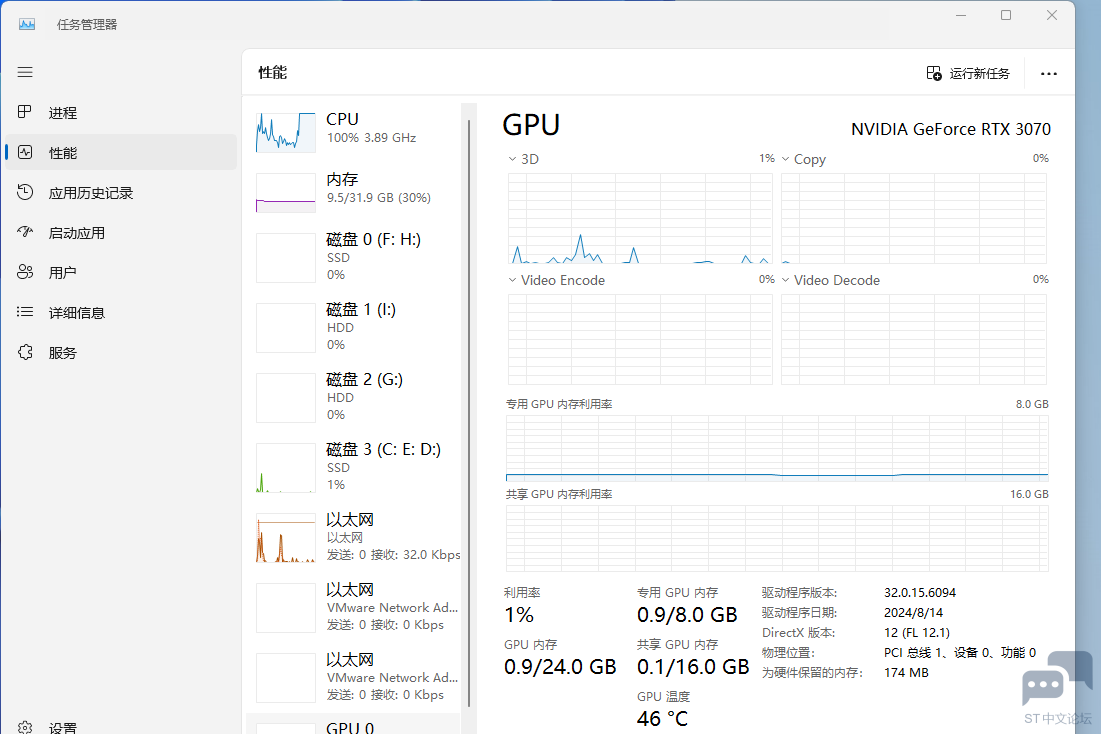Screen dimensions: 1101x734
Task: Open the three-dot more options menu
Action: point(1048,74)
